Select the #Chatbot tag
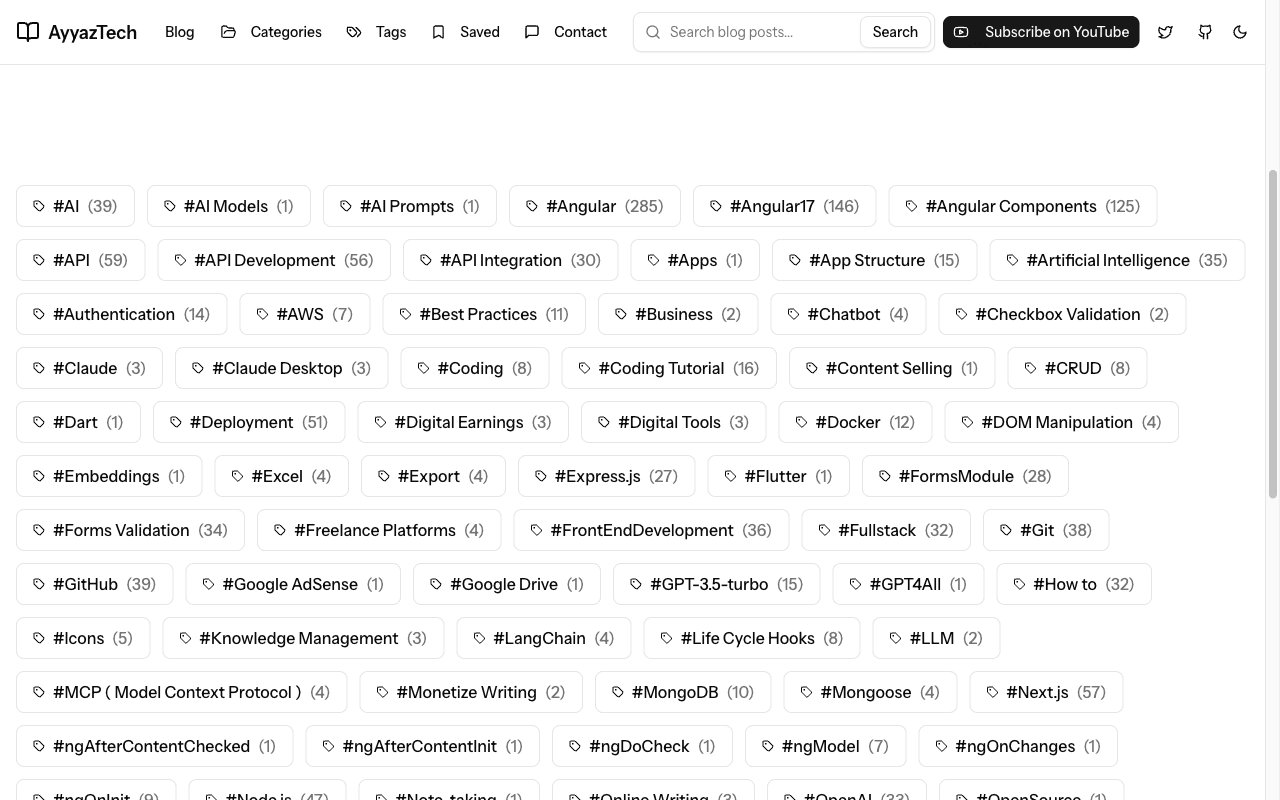The image size is (1280, 800). pyautogui.click(x=848, y=314)
